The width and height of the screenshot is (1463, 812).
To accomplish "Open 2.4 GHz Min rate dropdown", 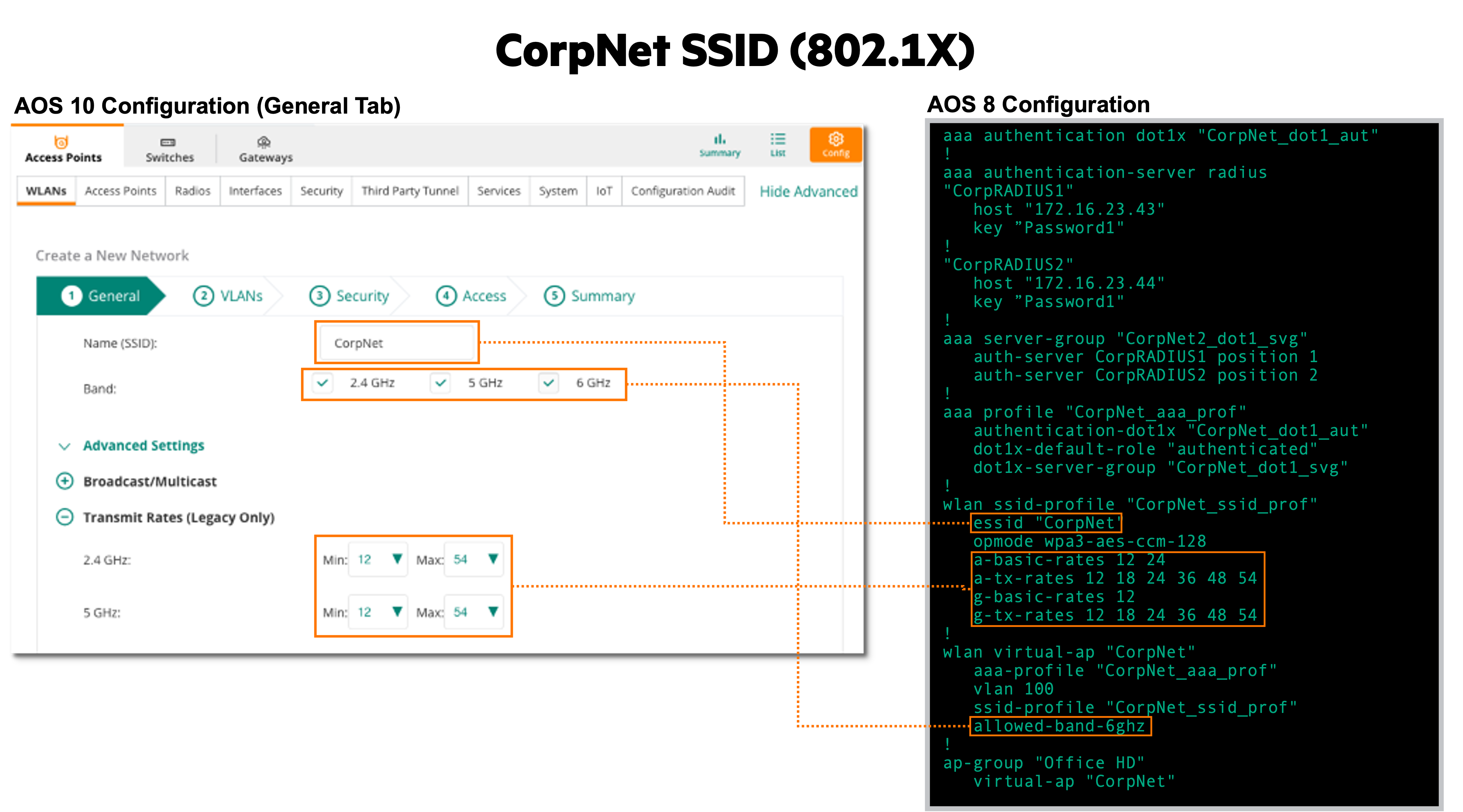I will pos(378,559).
